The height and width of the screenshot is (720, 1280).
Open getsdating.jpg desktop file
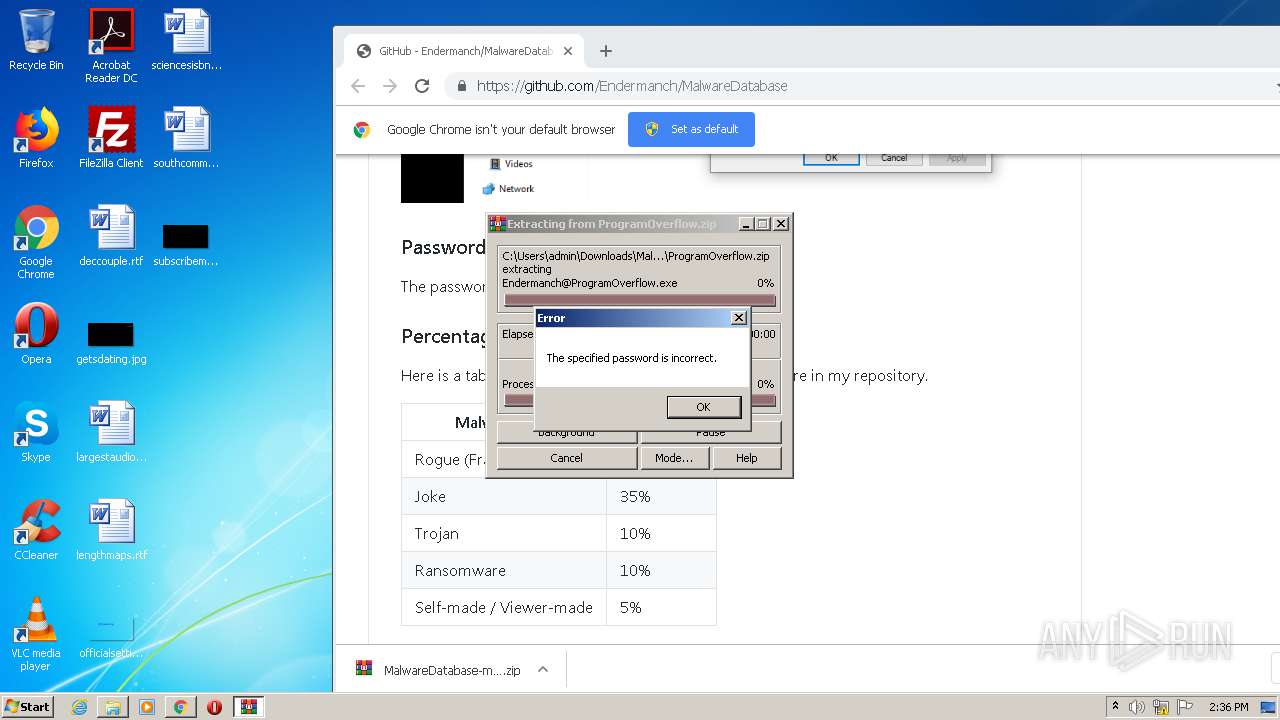(x=111, y=343)
